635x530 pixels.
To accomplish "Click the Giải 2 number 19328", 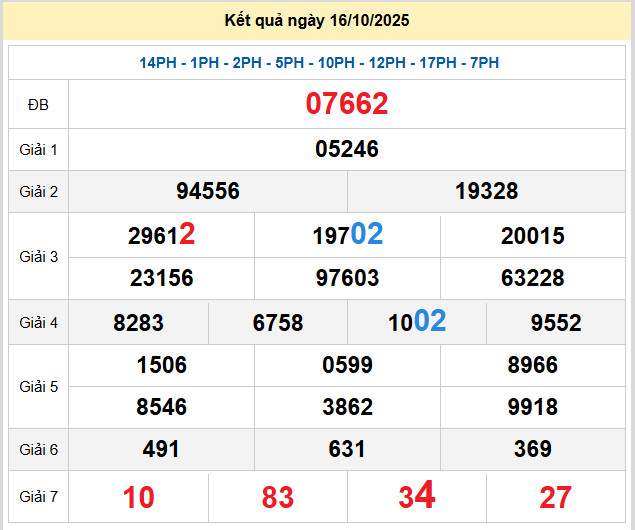I will pyautogui.click(x=486, y=191).
